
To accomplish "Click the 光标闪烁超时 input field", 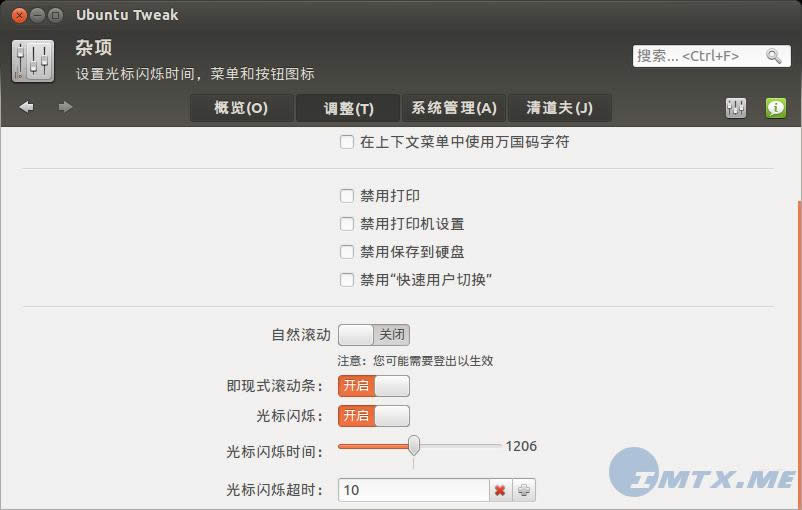I will pyautogui.click(x=413, y=490).
